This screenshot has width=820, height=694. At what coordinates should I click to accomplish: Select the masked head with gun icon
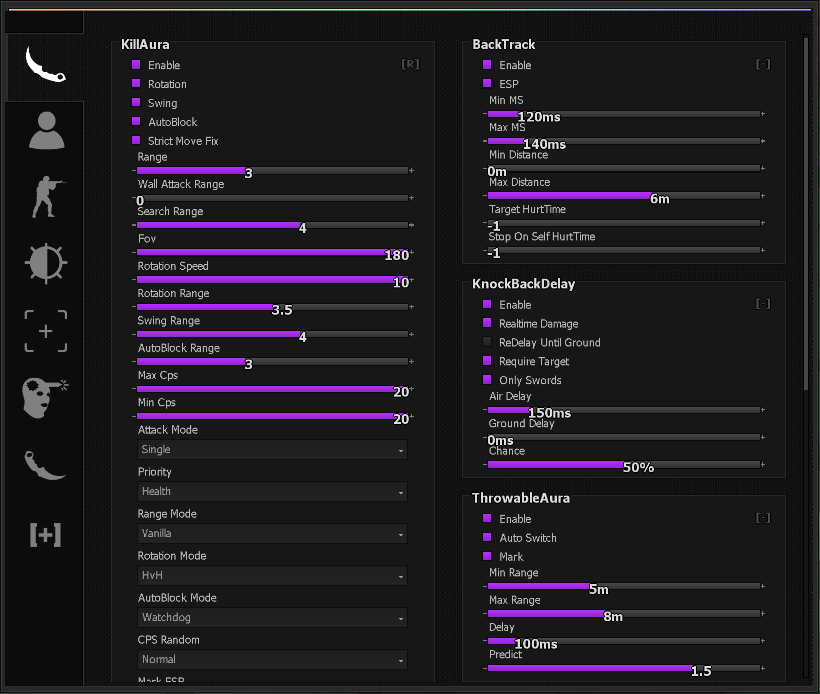coord(45,397)
